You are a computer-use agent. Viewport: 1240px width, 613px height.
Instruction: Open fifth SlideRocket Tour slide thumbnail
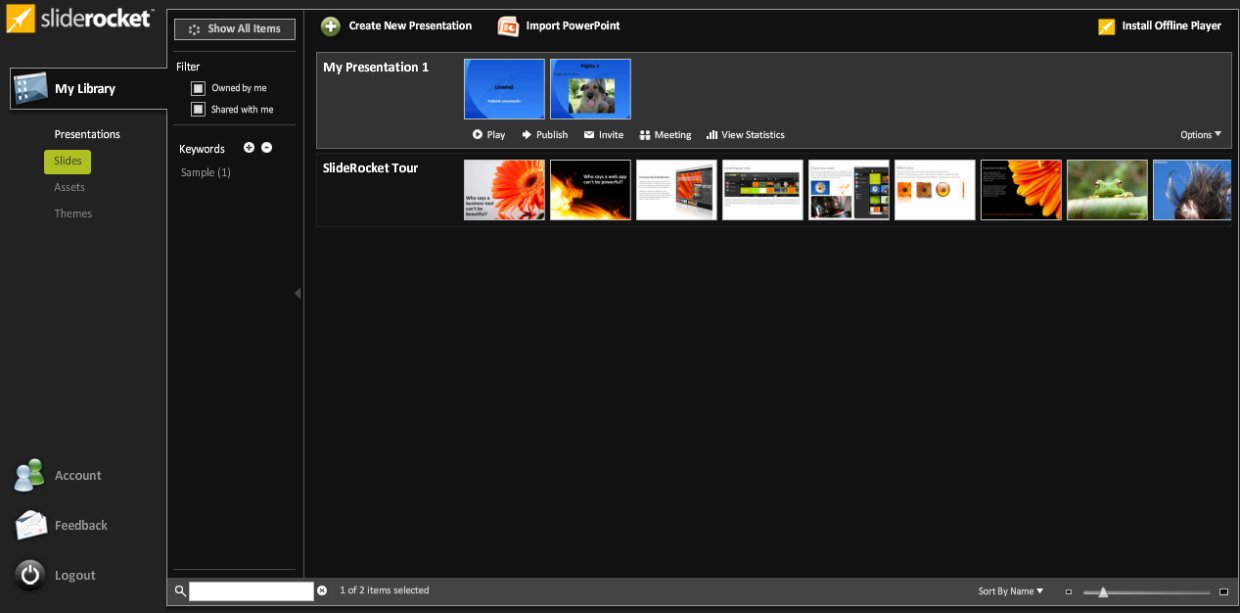coord(848,190)
